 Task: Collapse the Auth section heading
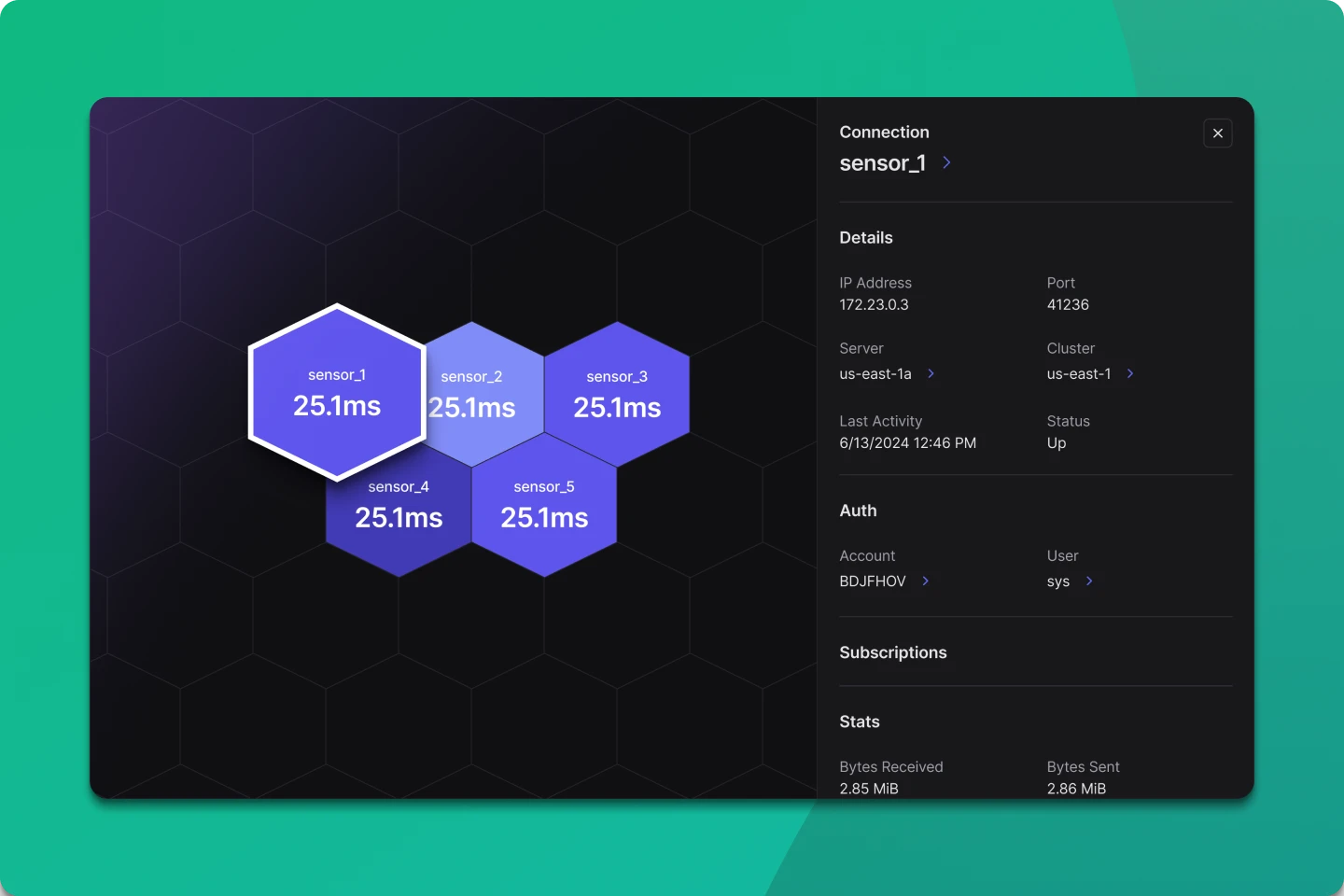858,511
